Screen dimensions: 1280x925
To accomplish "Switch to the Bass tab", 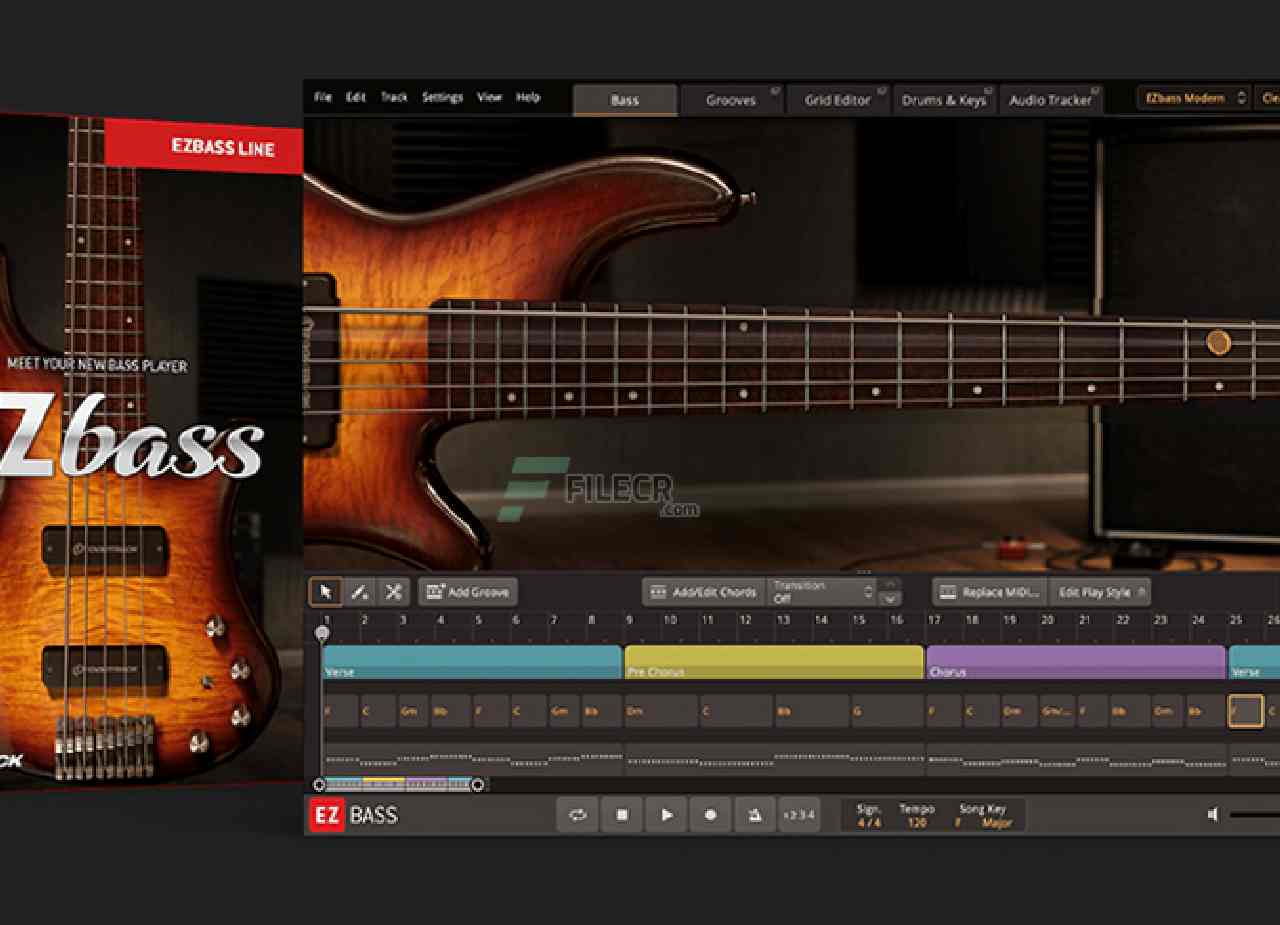I will (x=625, y=100).
